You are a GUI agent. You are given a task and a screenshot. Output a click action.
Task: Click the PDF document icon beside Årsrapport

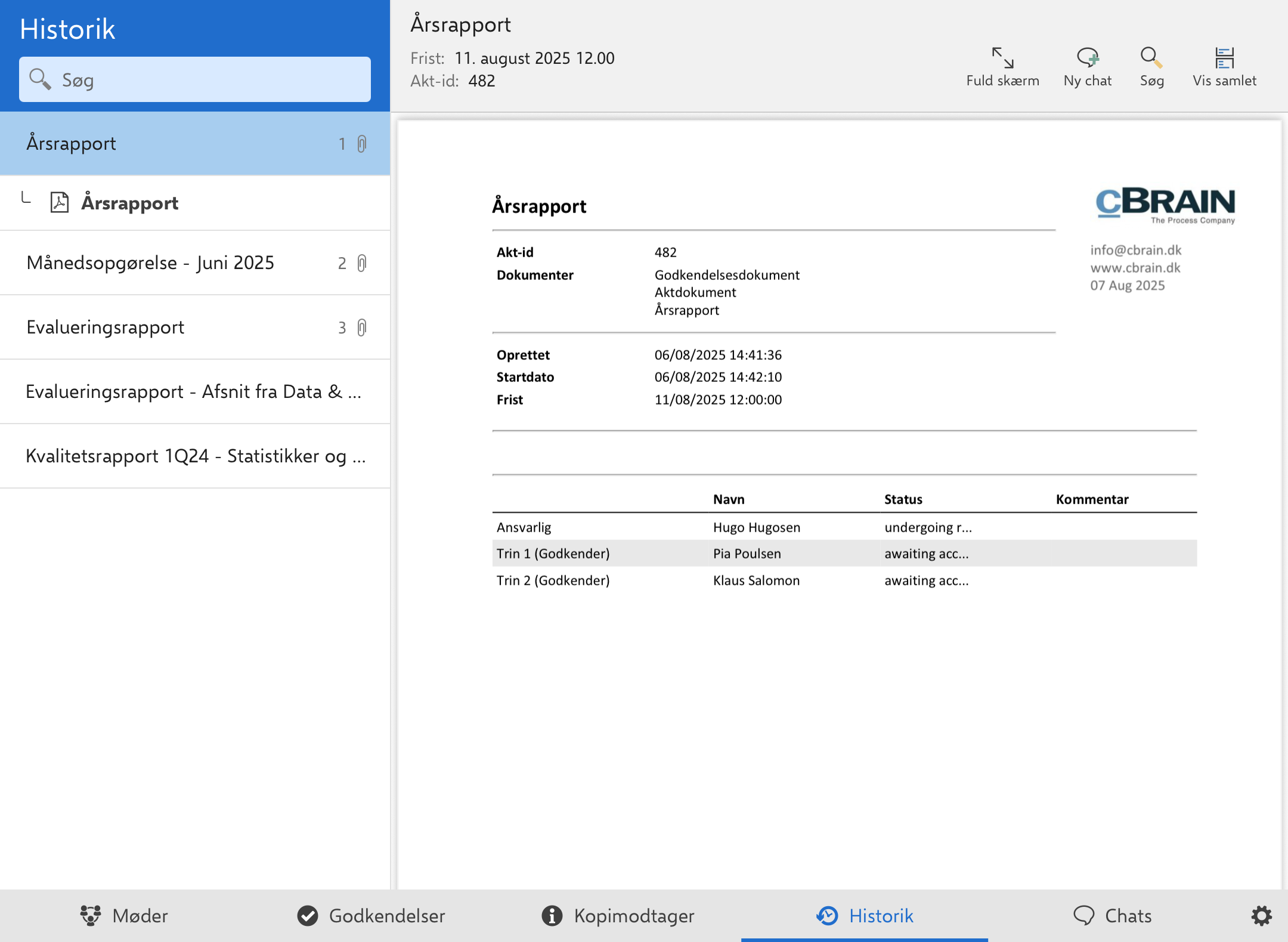pos(60,203)
